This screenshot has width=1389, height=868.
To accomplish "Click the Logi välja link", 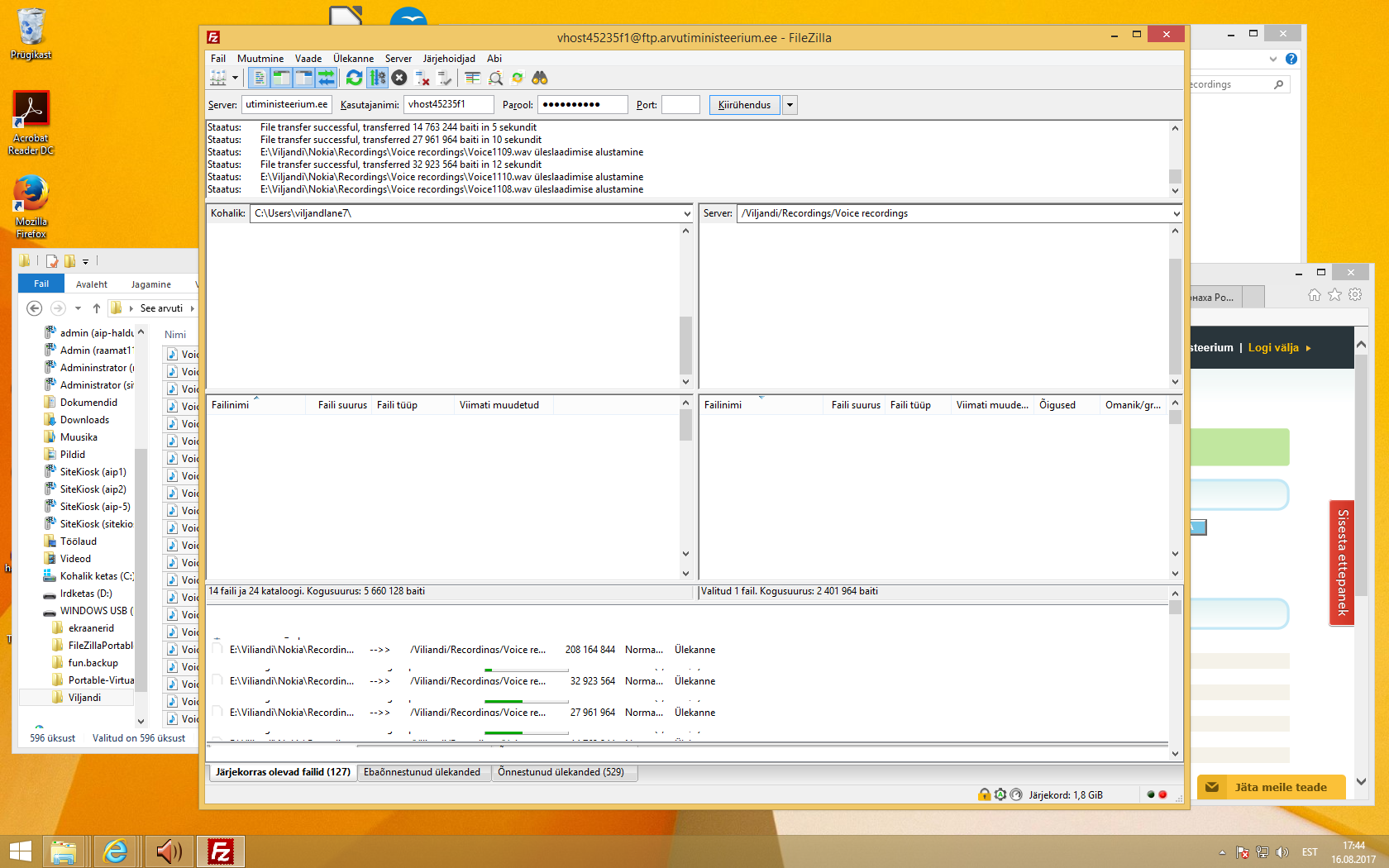I will [1273, 348].
